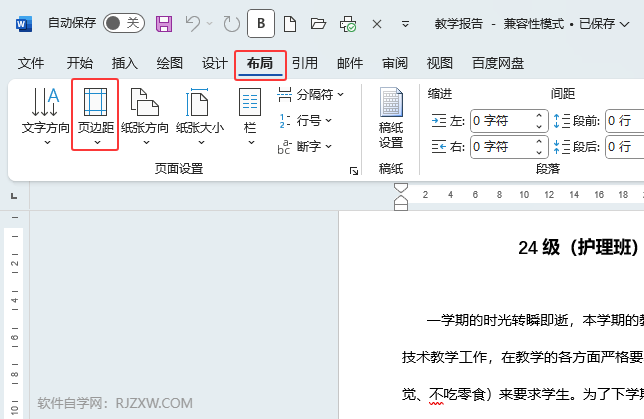This screenshot has height=419, width=644.
Task: Open the 纸张大小 paper size menu
Action: (x=200, y=116)
